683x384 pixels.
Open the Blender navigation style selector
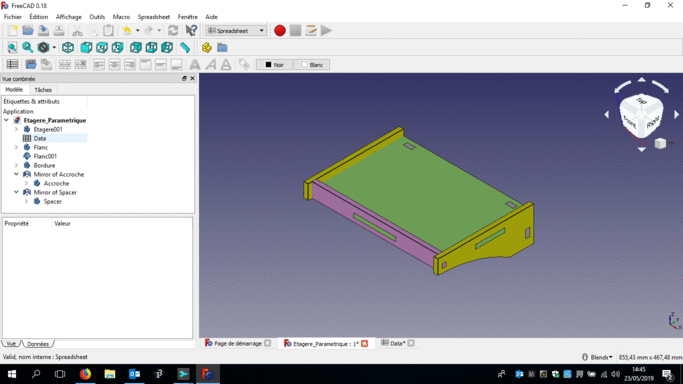(x=598, y=357)
